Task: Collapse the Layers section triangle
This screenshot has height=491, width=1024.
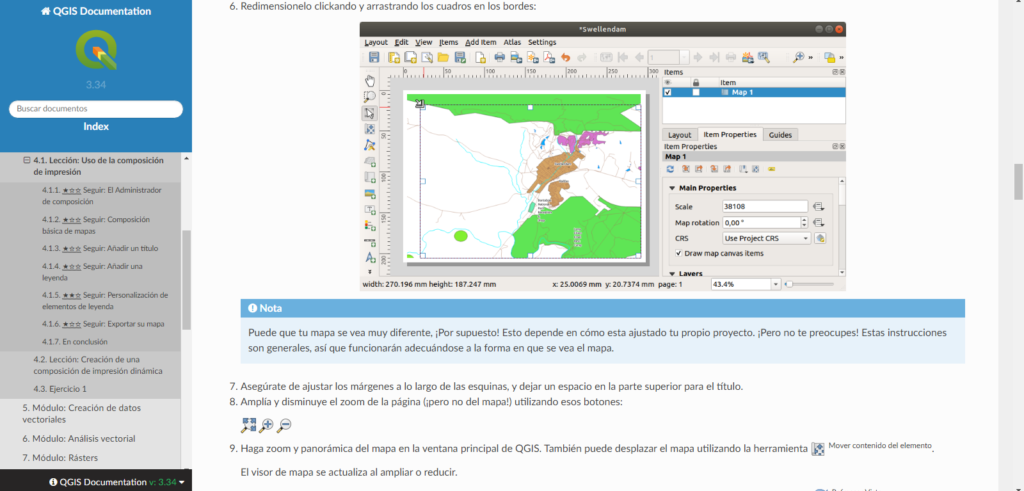Action: click(672, 274)
